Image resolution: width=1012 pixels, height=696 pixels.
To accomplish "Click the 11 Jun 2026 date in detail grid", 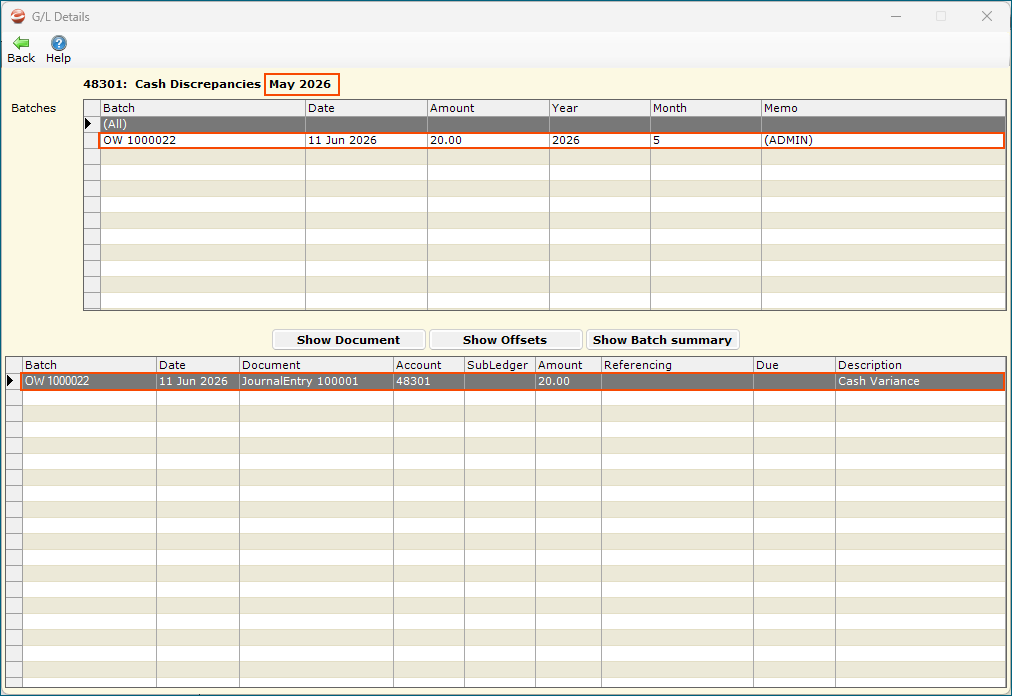I will pos(197,381).
